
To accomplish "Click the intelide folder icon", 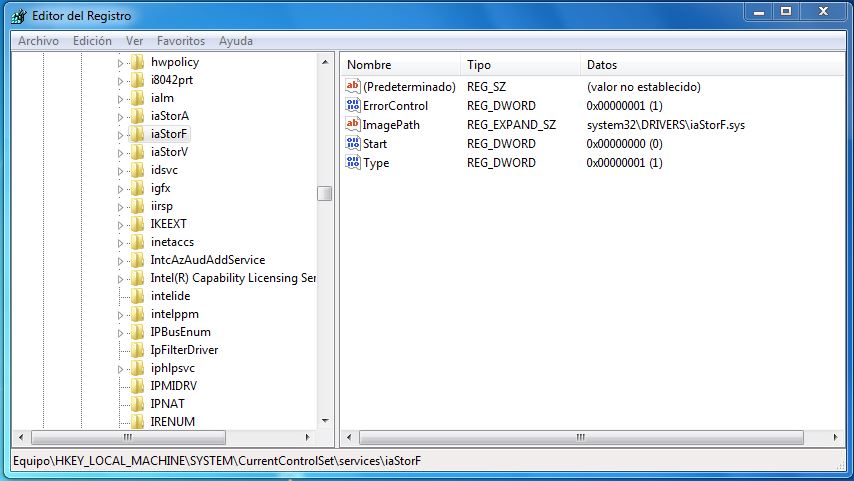I will [x=137, y=296].
